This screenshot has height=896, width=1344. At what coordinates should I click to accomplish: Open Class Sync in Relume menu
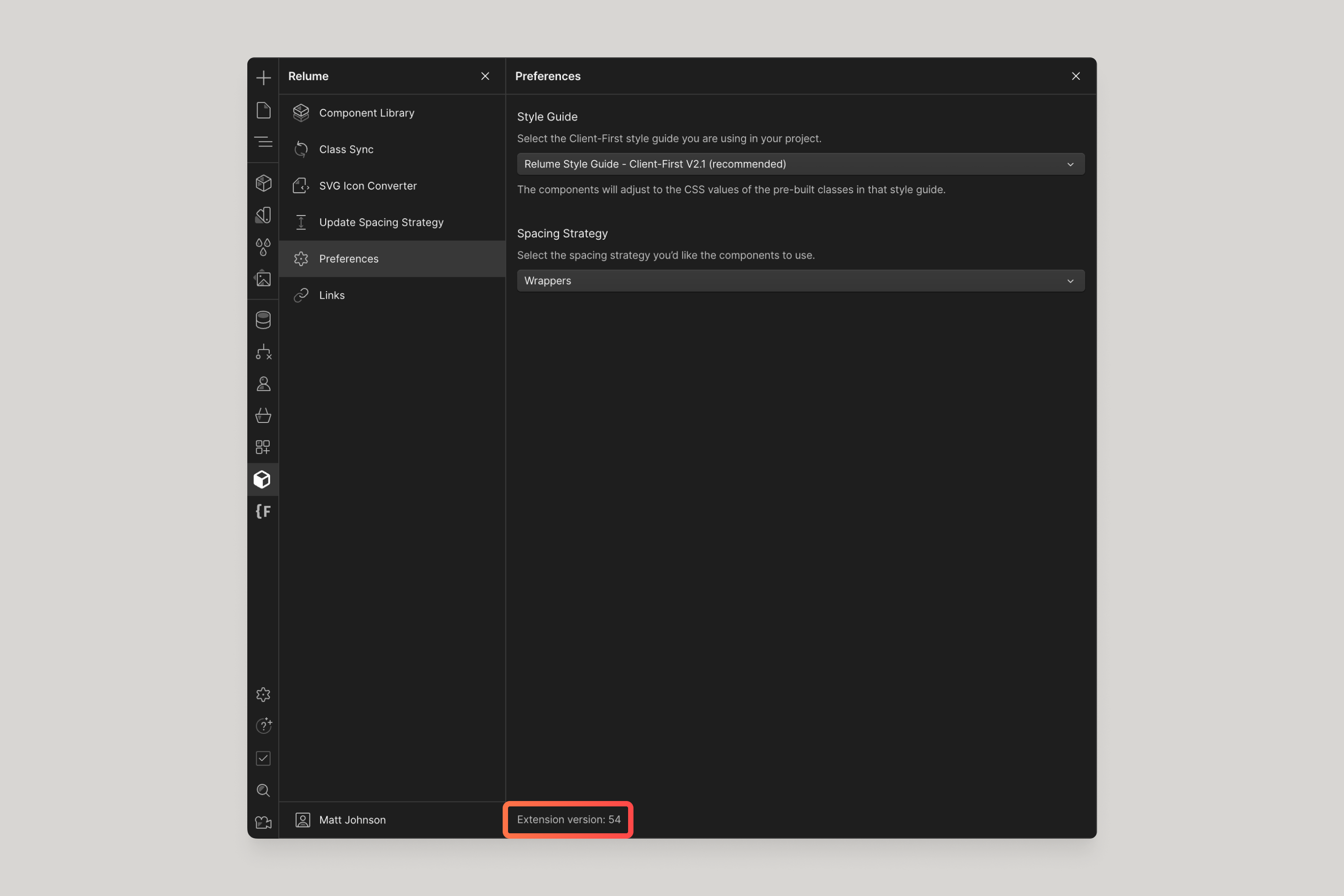[x=392, y=150]
